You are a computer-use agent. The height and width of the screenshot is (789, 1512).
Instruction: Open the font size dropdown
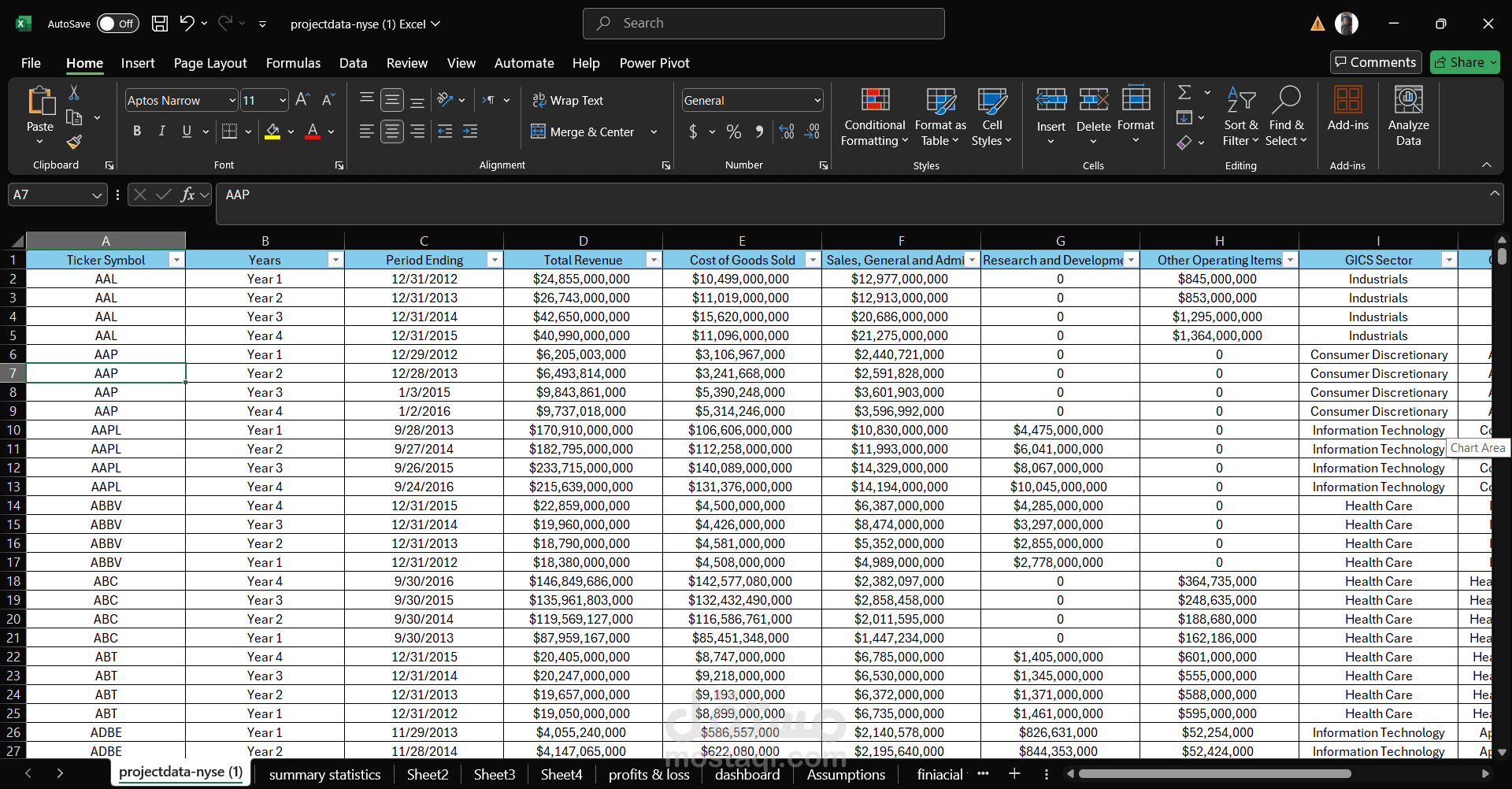point(283,101)
